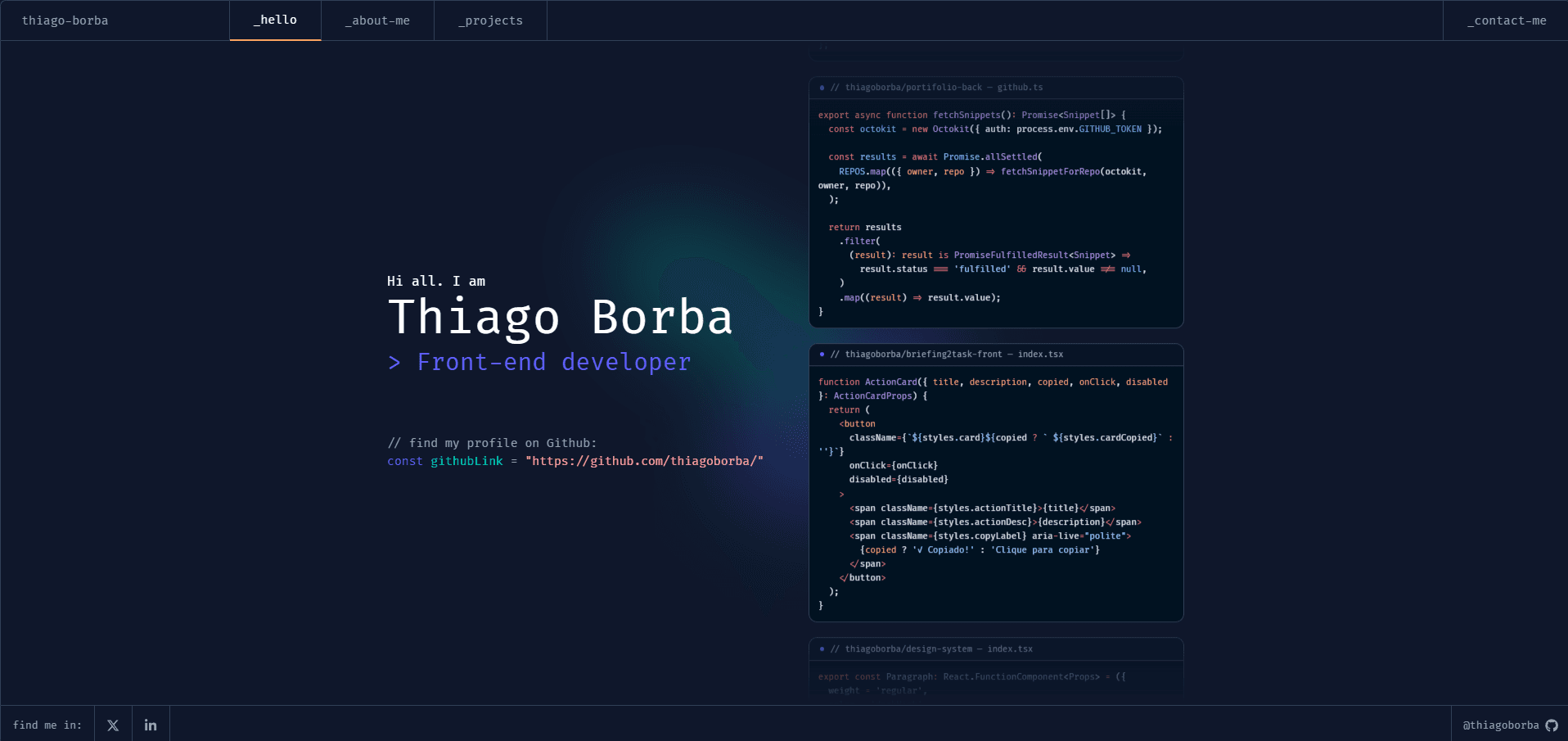The height and width of the screenshot is (741, 1568).
Task: Follow the github.com/thiagoborba URL link
Action: point(644,461)
